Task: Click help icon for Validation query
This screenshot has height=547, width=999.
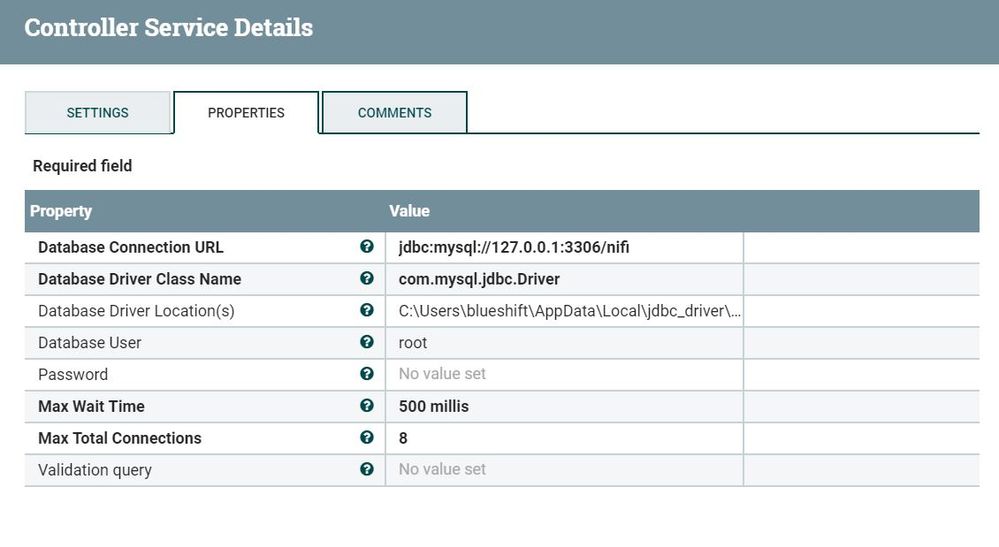Action: tap(366, 469)
